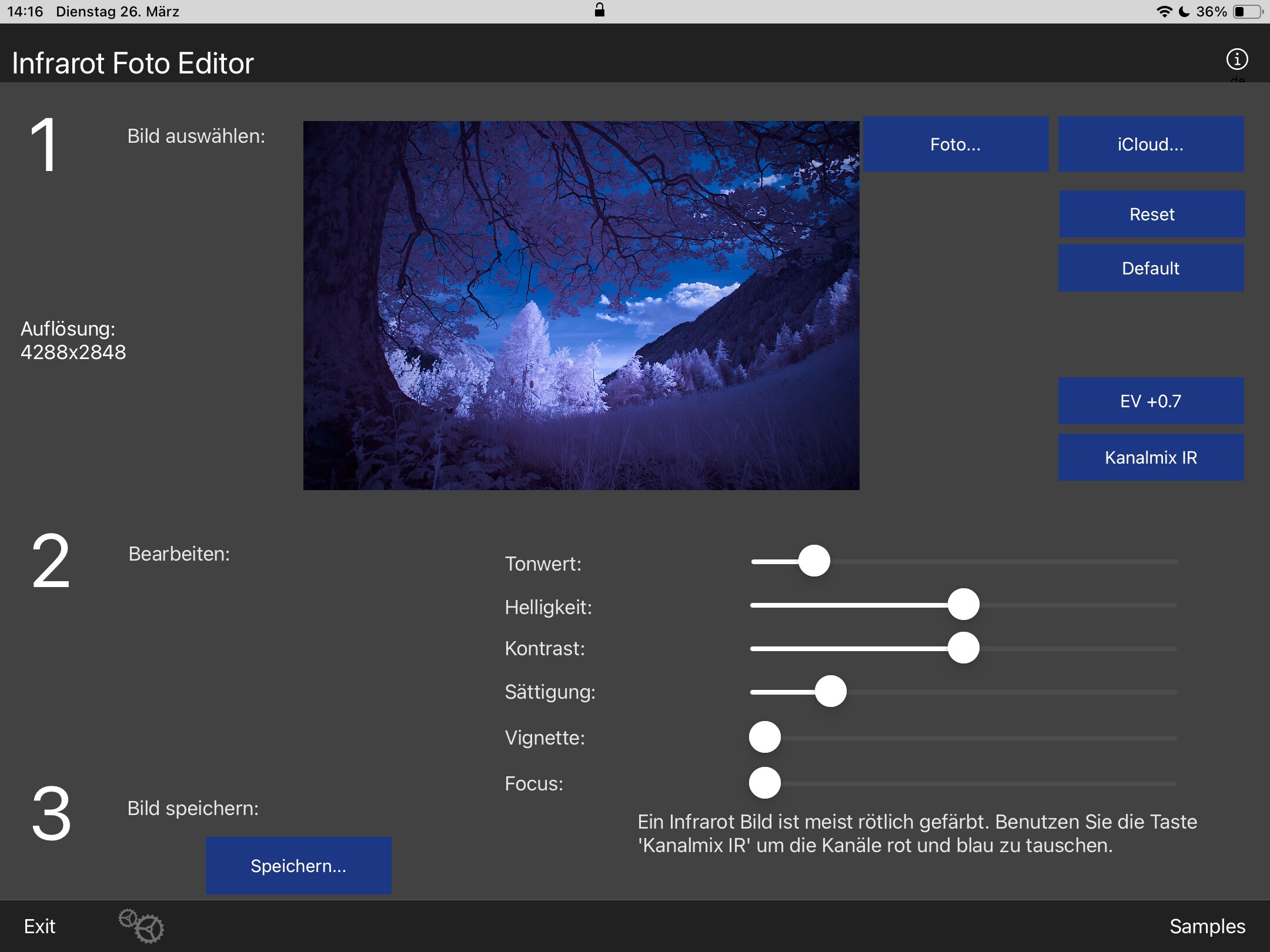Click the Helligkeit slider knob
The width and height of the screenshot is (1270, 952).
tap(963, 604)
